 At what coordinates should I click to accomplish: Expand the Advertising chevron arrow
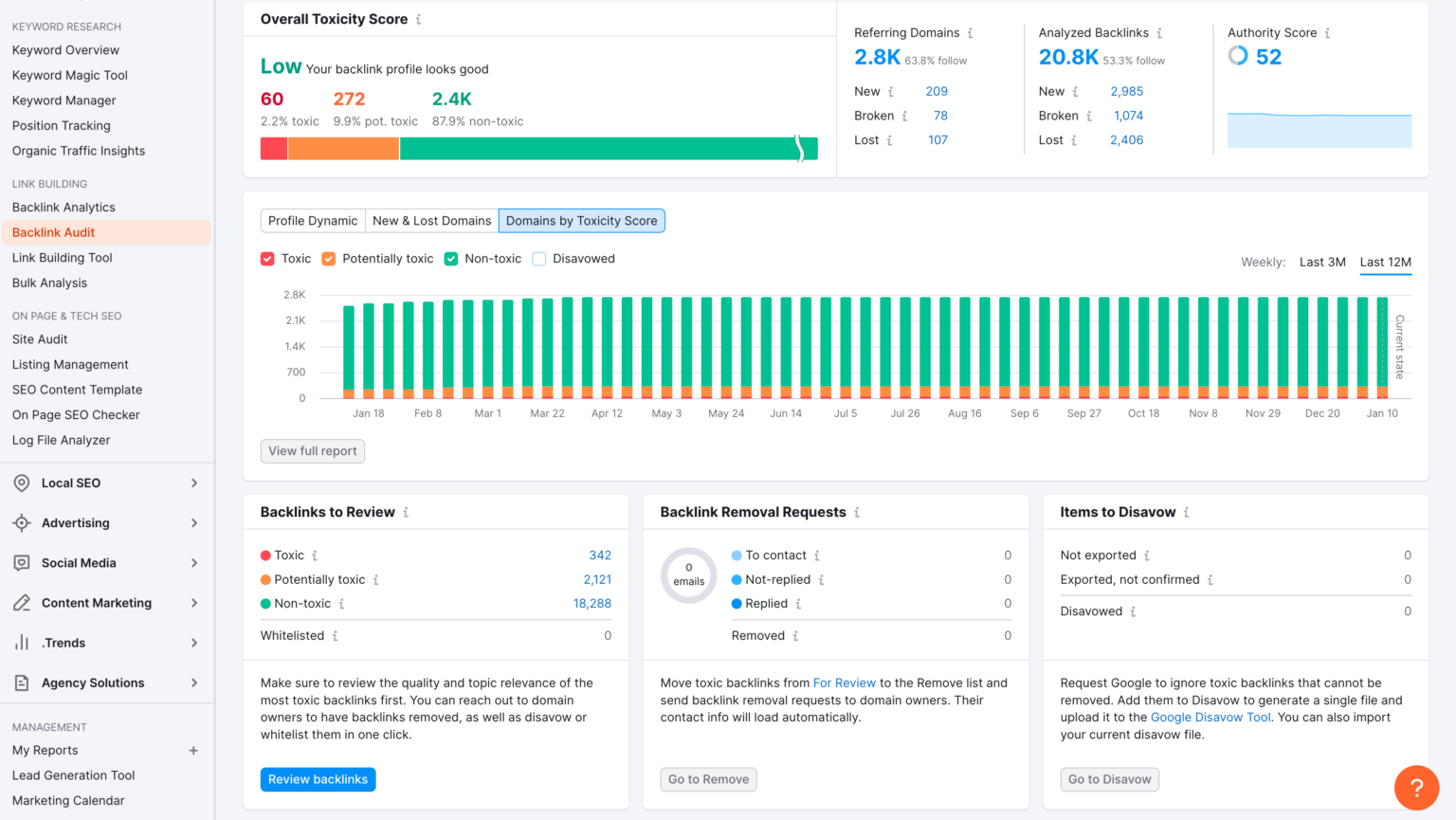pos(194,523)
